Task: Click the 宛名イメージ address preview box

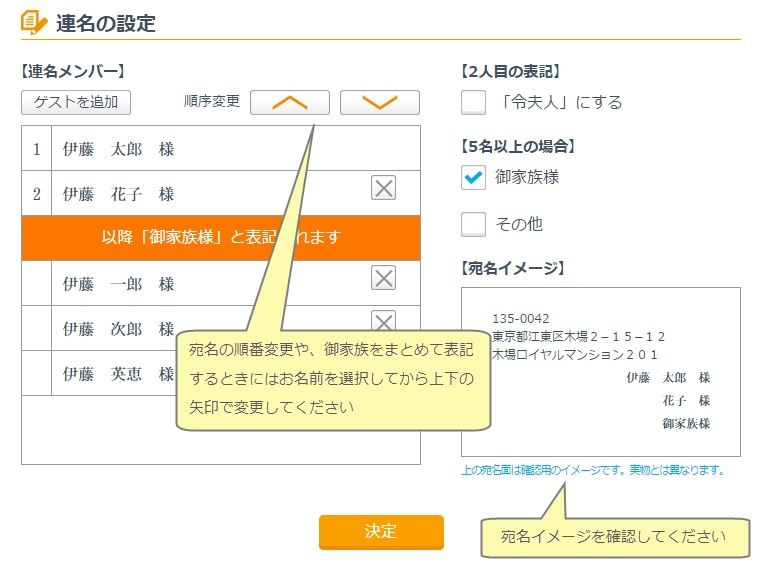Action: 600,372
